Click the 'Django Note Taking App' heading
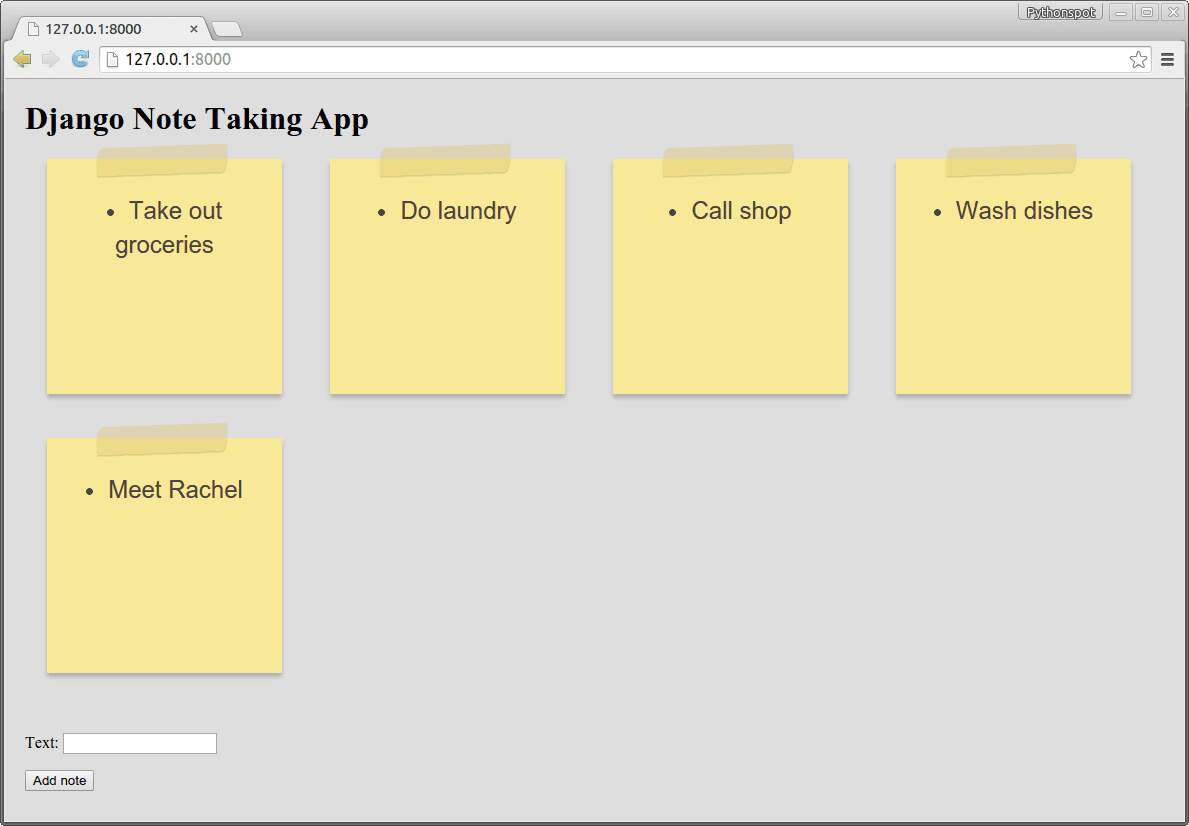Screen dimensions: 1189x826 tap(197, 119)
